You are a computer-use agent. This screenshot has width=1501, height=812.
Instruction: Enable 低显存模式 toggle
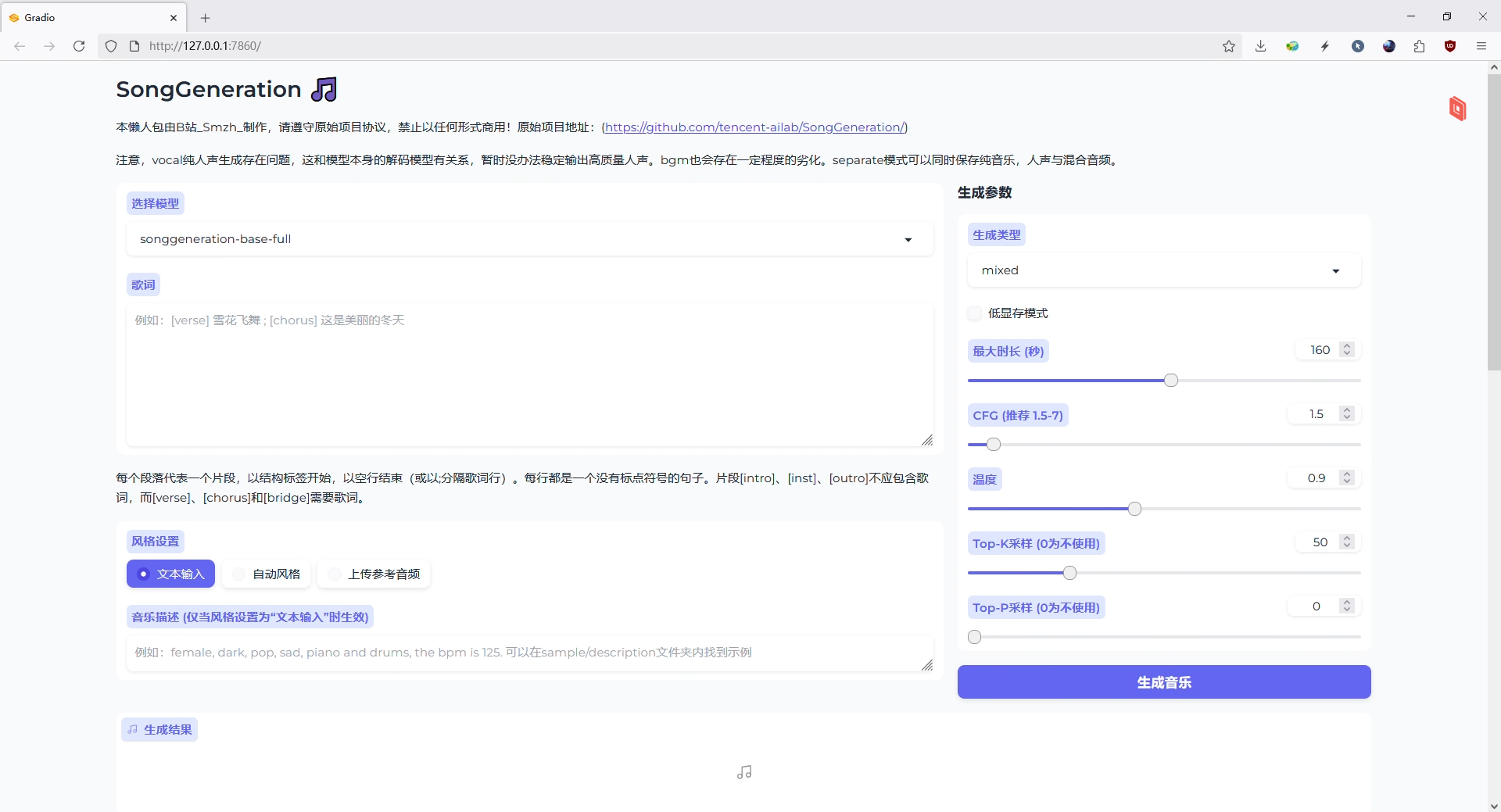click(x=974, y=313)
